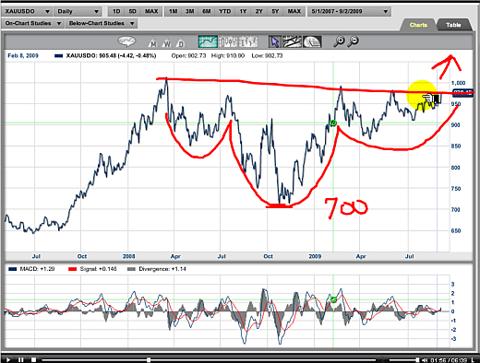Open the Daily interval dropdown
The width and height of the screenshot is (480, 363).
coord(78,11)
